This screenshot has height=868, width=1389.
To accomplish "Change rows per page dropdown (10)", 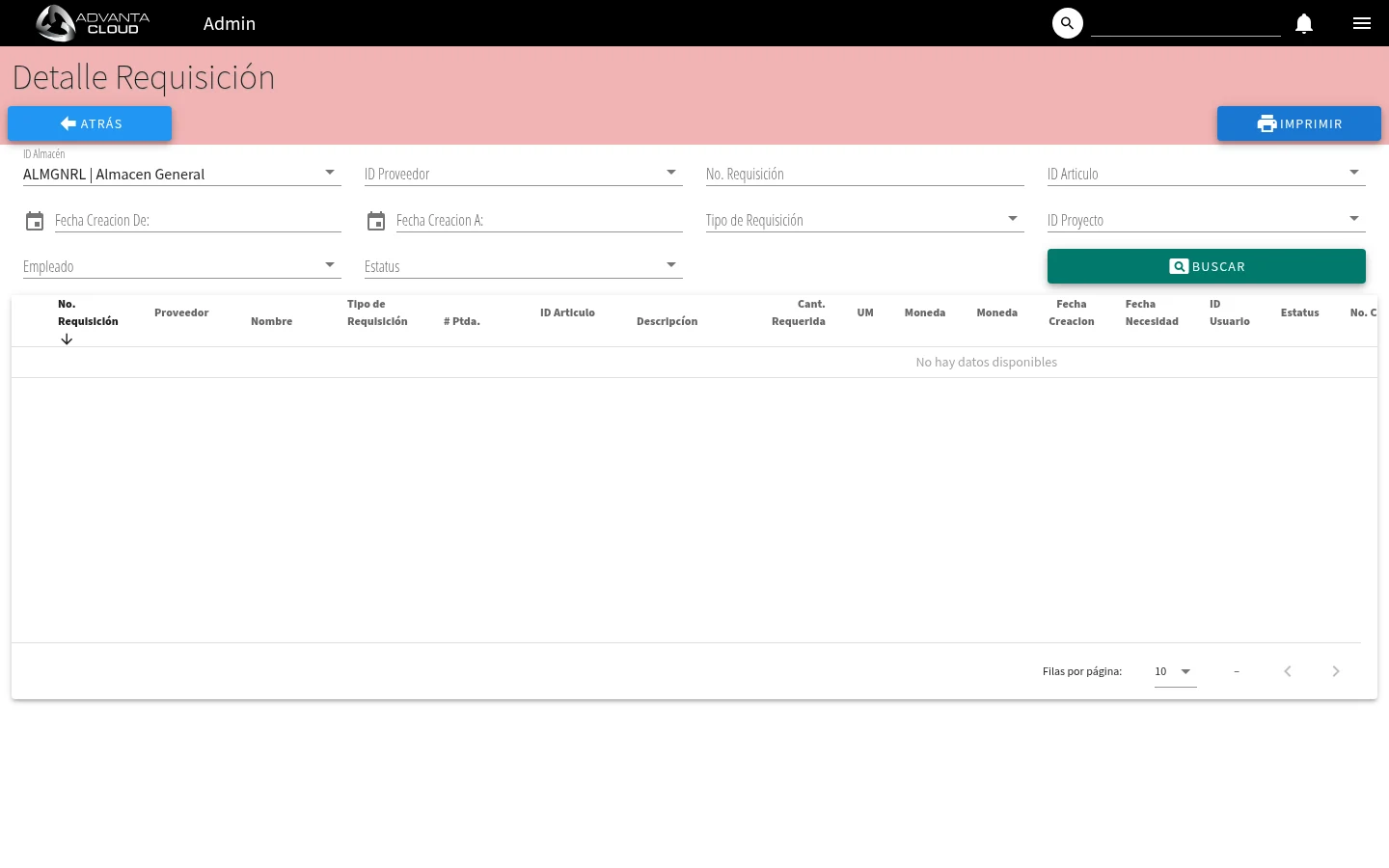I will pyautogui.click(x=1176, y=671).
